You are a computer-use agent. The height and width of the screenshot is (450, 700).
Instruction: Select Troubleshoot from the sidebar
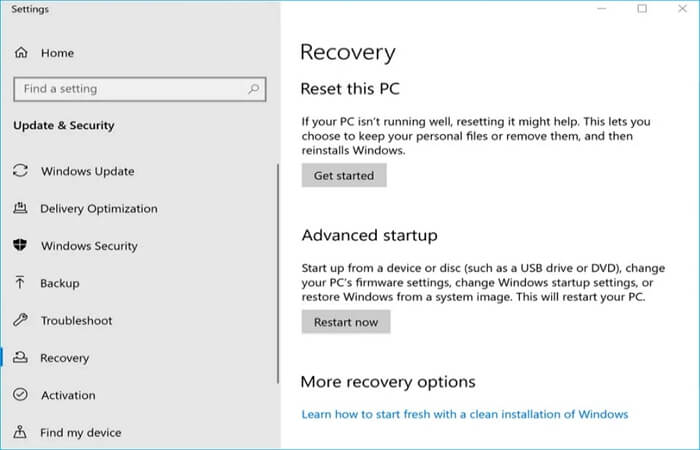coord(76,321)
